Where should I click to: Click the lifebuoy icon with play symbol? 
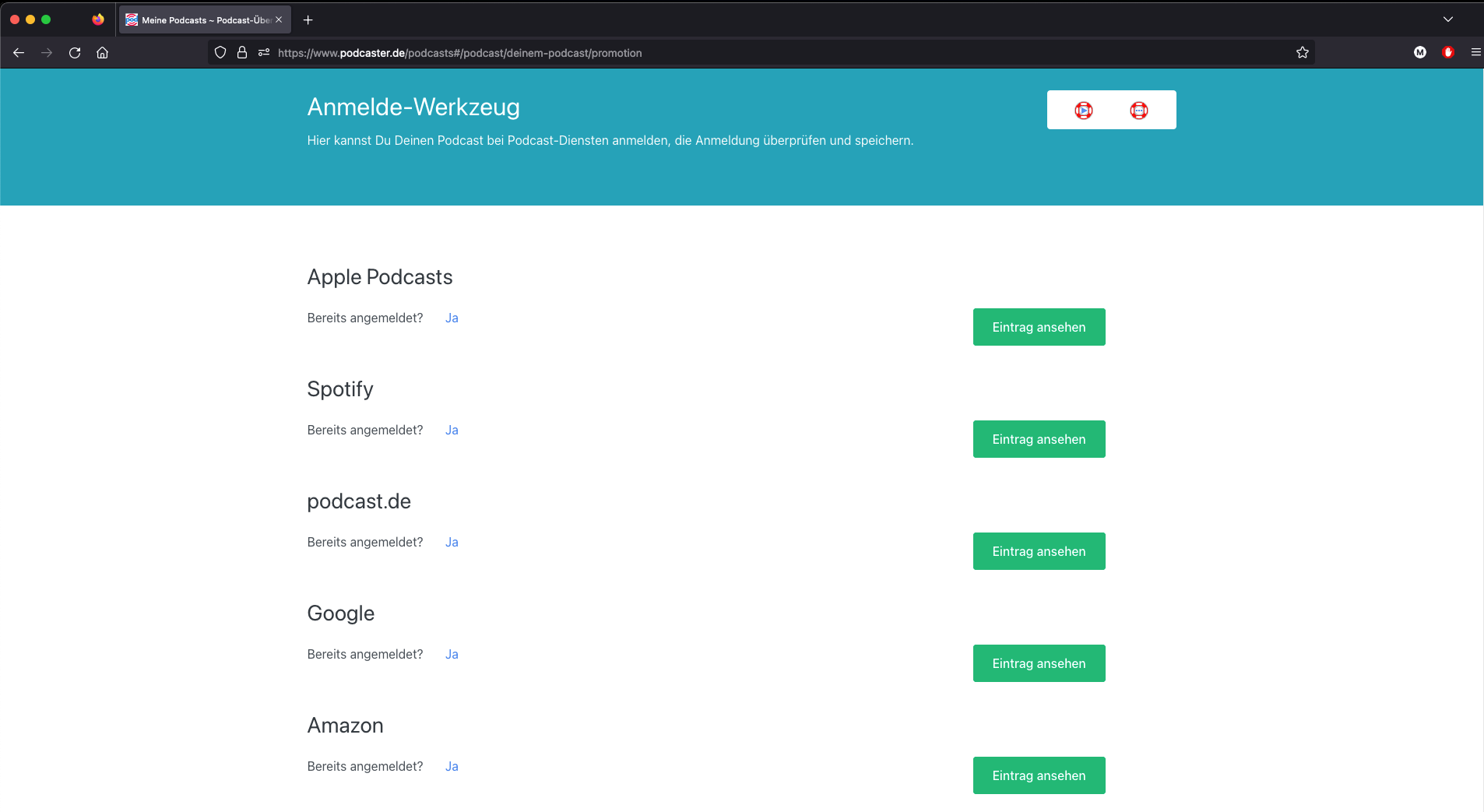1083,111
